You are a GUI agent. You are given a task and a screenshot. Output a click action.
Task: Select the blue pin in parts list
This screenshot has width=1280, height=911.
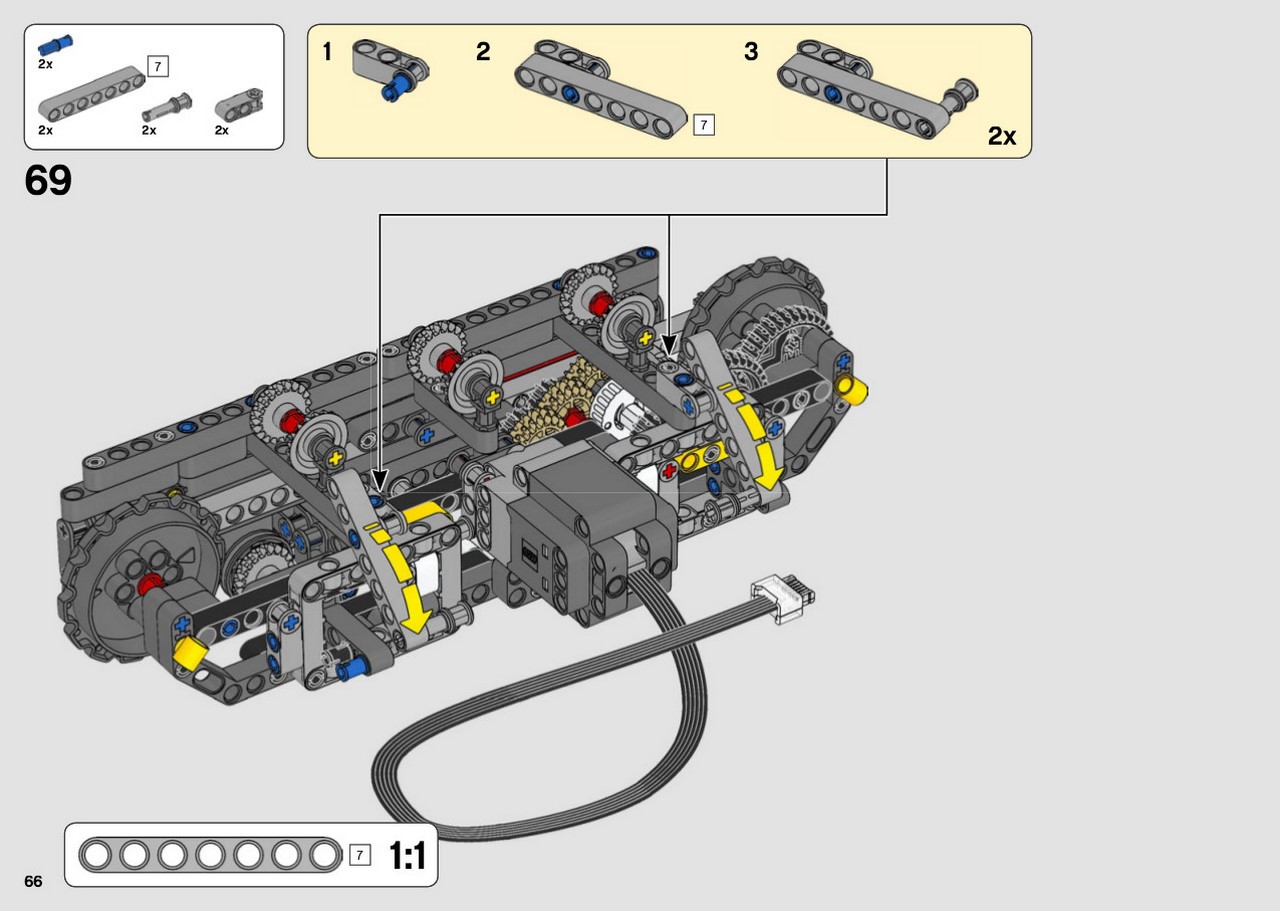click(x=55, y=46)
